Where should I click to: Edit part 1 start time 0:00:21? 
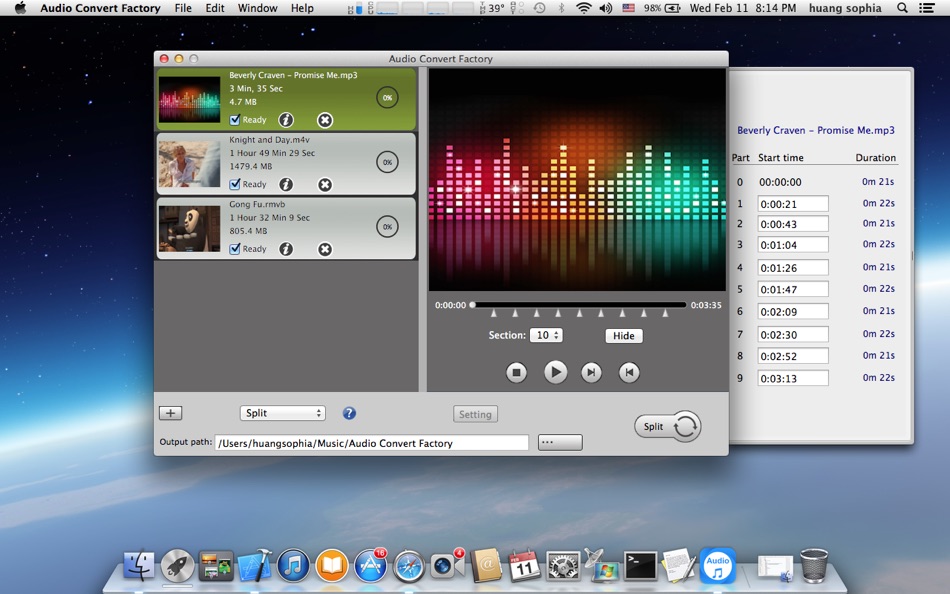[792, 204]
